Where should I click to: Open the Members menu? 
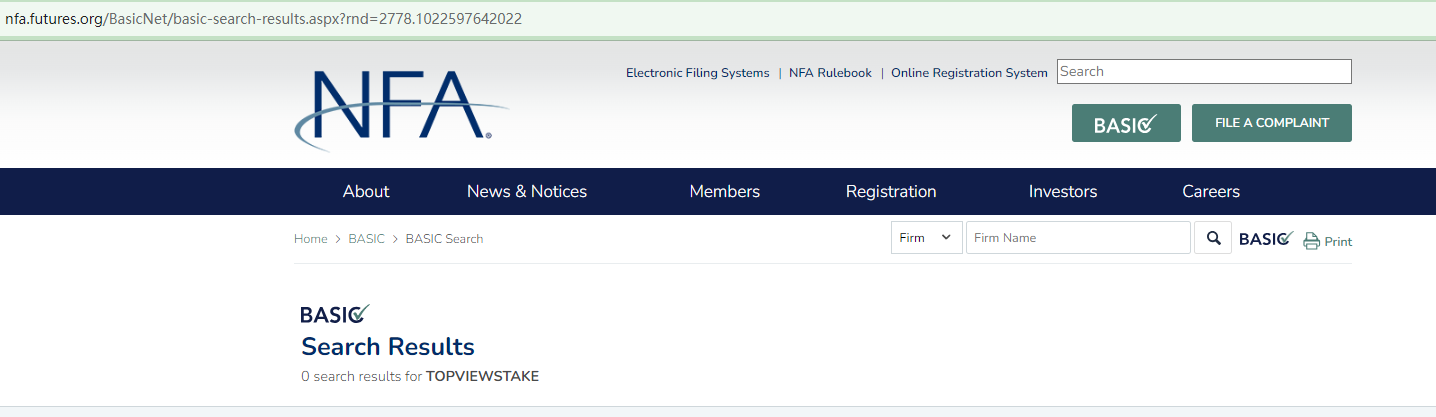click(x=724, y=191)
